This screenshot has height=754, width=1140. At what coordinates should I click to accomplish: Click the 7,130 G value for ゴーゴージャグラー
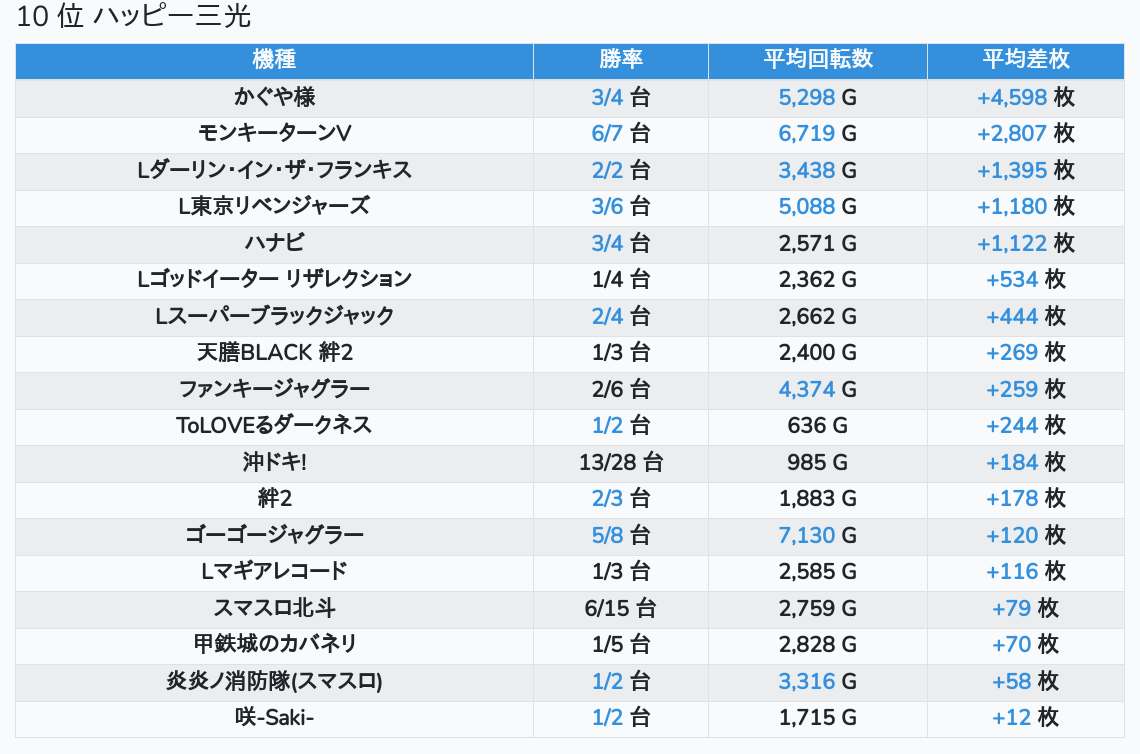point(817,535)
